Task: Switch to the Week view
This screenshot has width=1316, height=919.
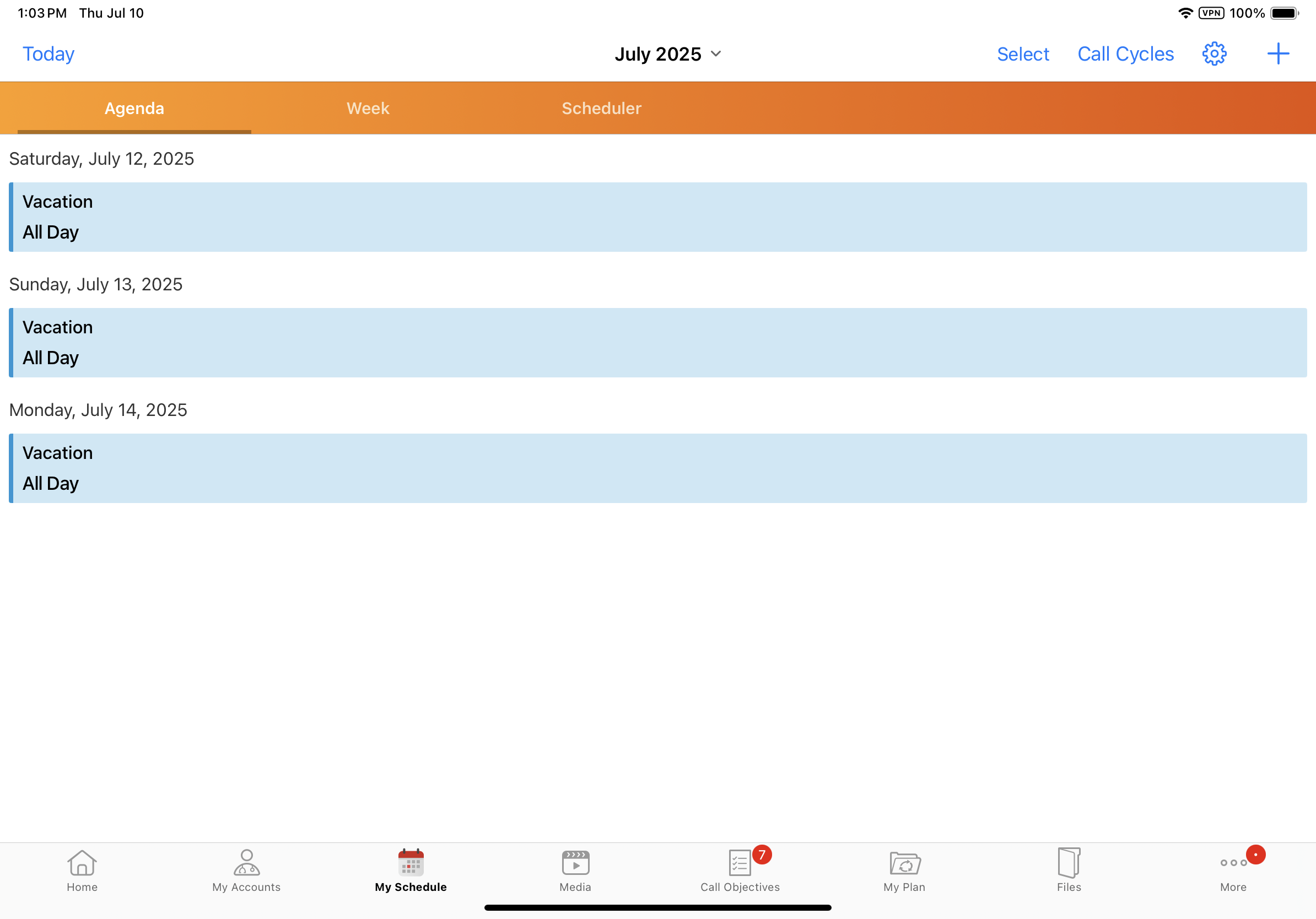Action: pos(368,109)
